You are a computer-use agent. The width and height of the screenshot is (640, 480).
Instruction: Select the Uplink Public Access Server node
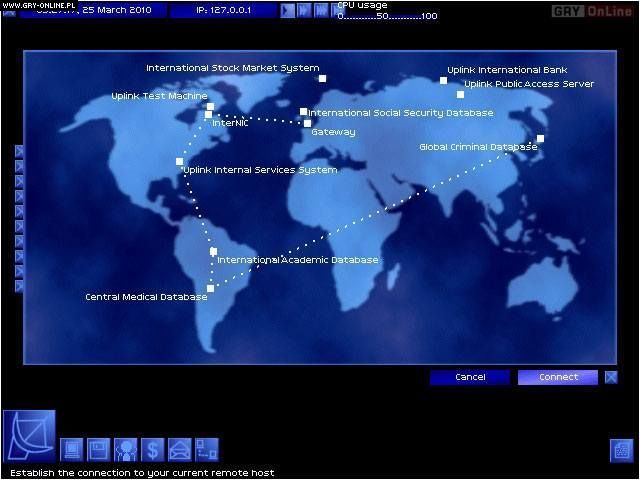tap(460, 94)
